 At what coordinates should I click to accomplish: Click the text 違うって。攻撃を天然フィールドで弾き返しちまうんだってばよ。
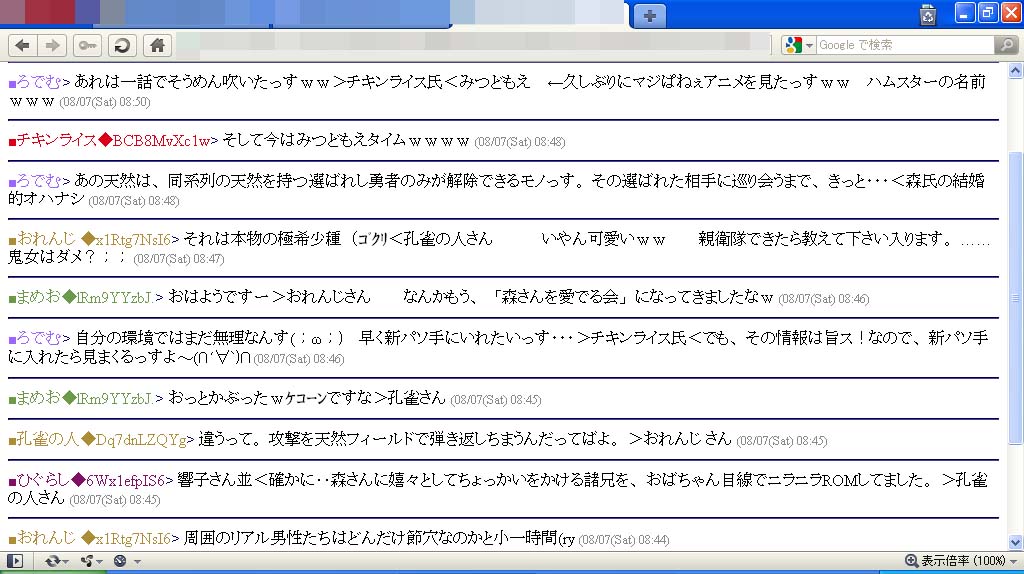pyautogui.click(x=409, y=439)
